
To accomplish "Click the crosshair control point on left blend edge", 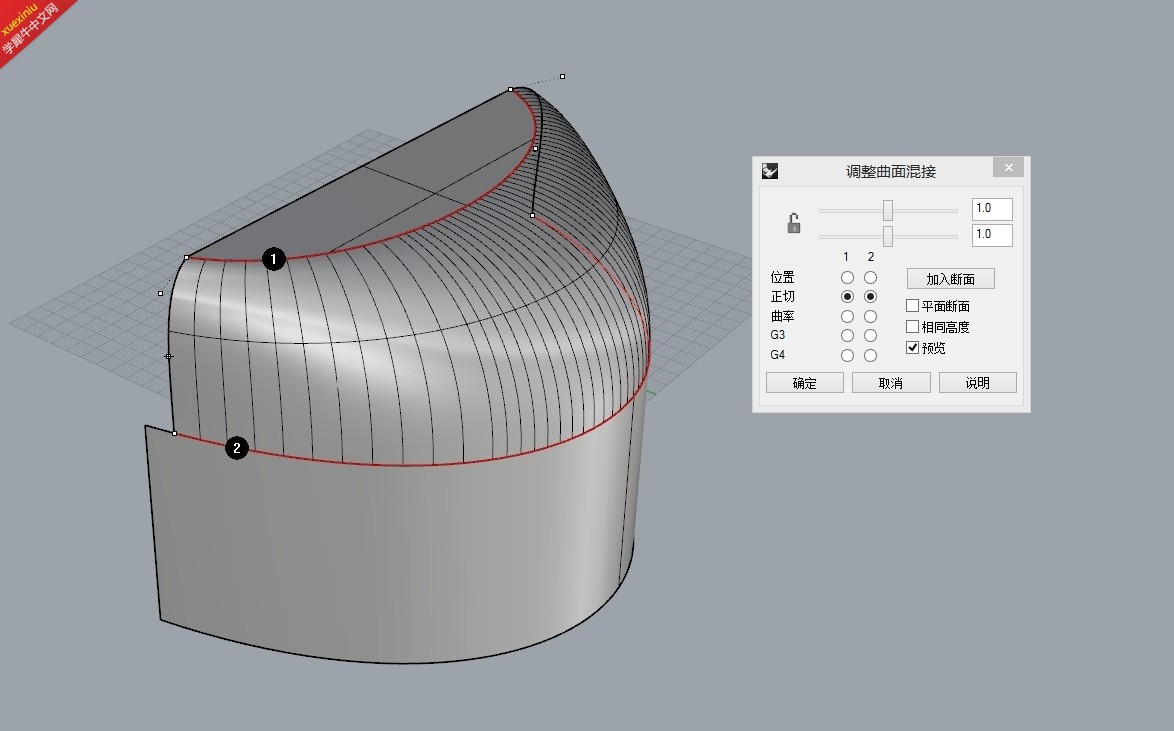I will [168, 357].
